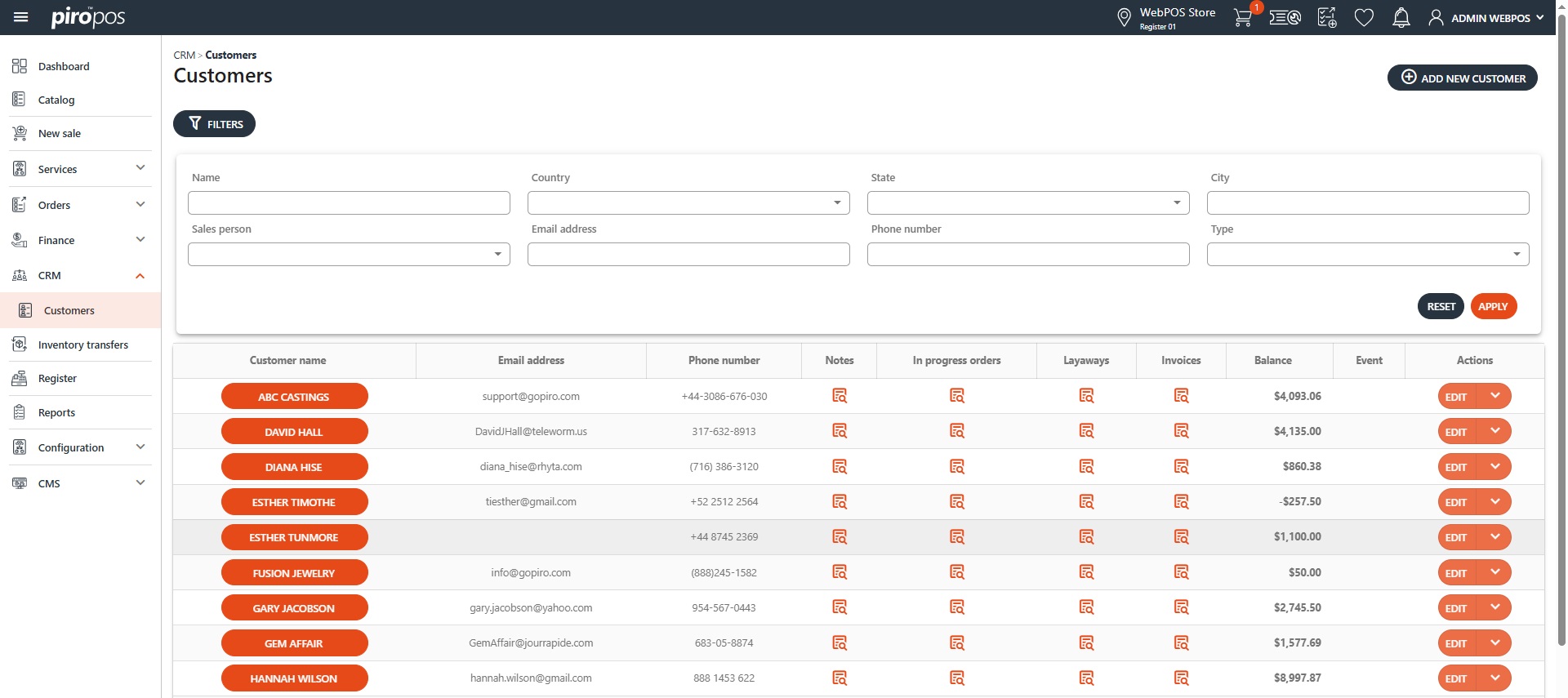The height and width of the screenshot is (698, 1568).
Task: Click the Add New Customer button
Action: (1462, 78)
